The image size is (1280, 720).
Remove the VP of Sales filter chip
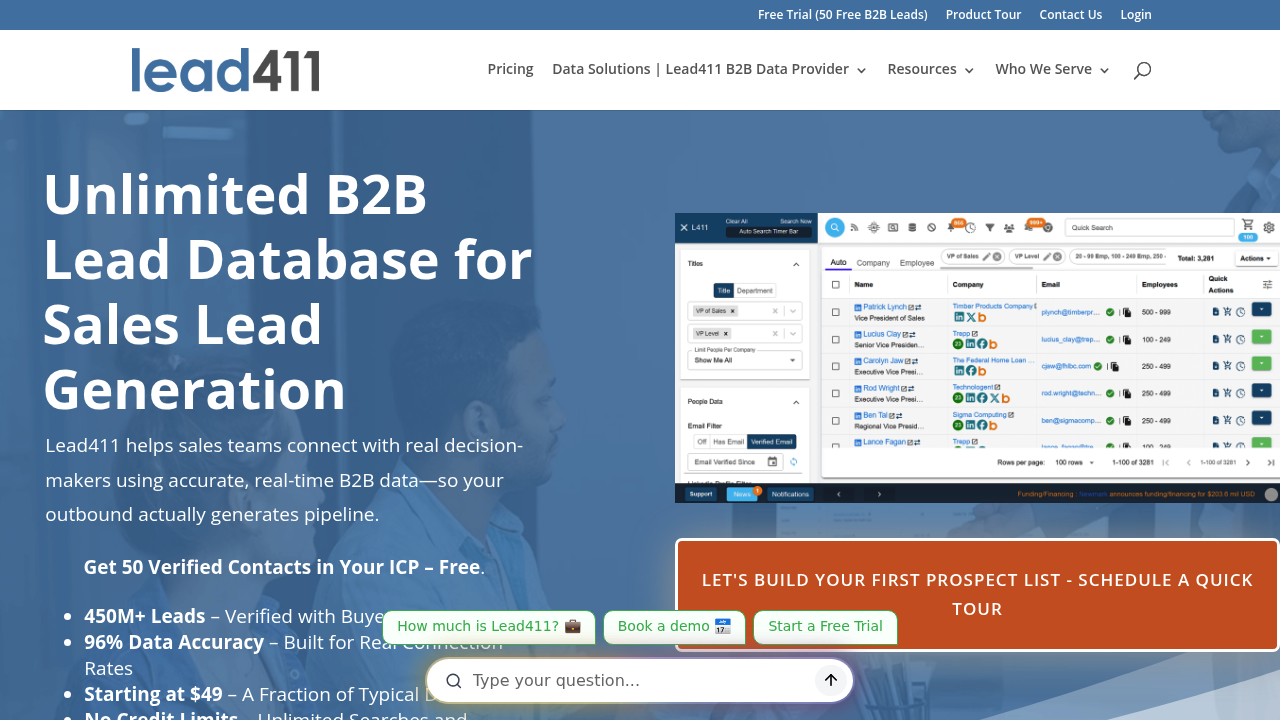click(997, 256)
